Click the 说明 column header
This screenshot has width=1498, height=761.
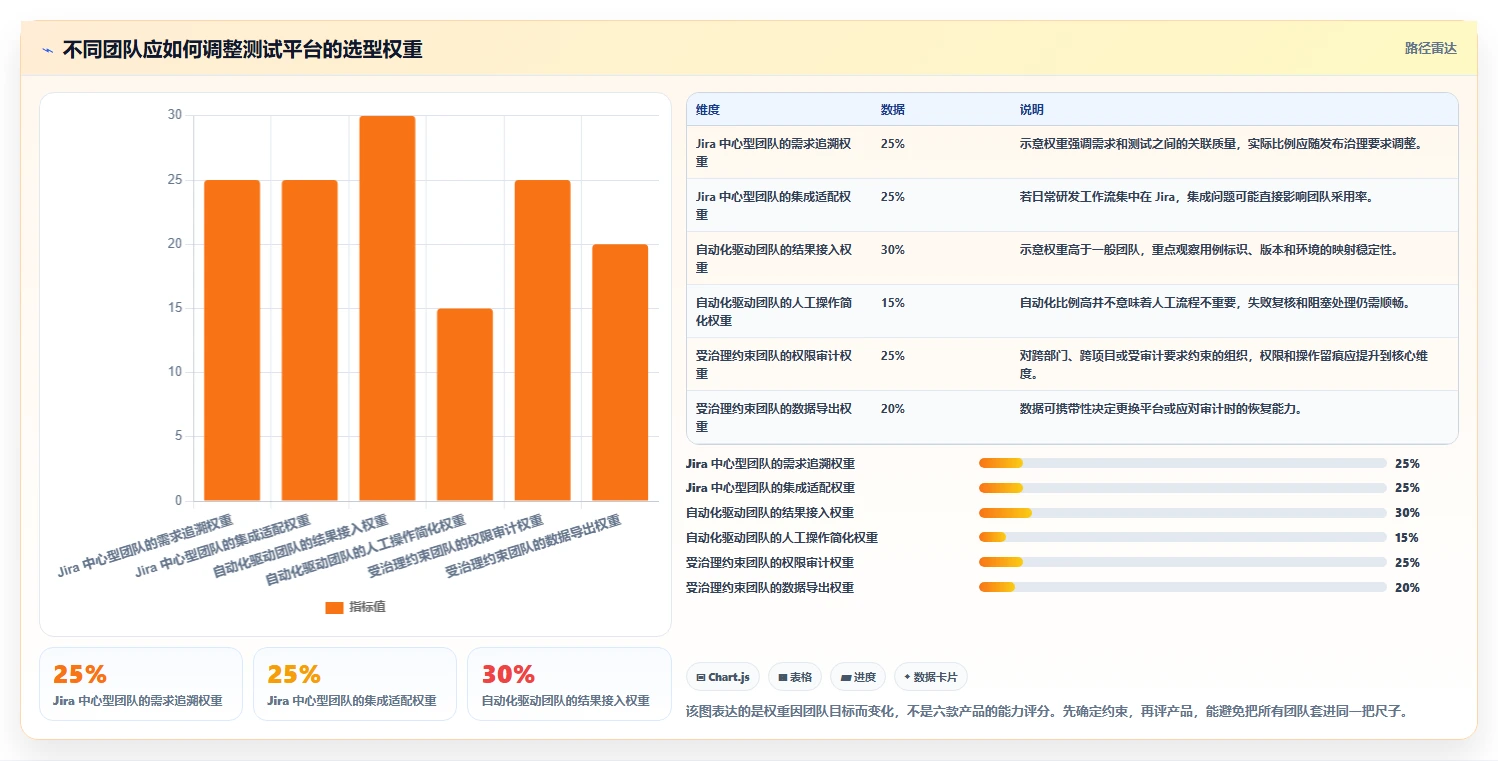click(x=1032, y=110)
